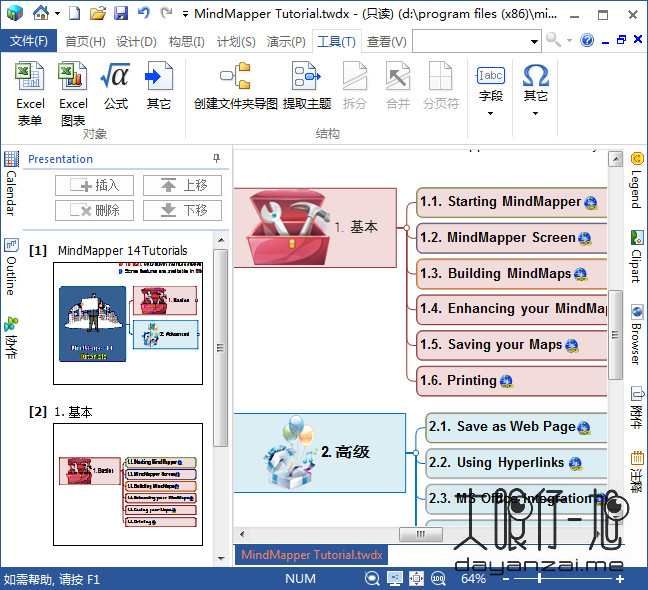Image resolution: width=648 pixels, height=590 pixels.
Task: Switch to the 查看(V) ribbon tab
Action: pyautogui.click(x=386, y=41)
